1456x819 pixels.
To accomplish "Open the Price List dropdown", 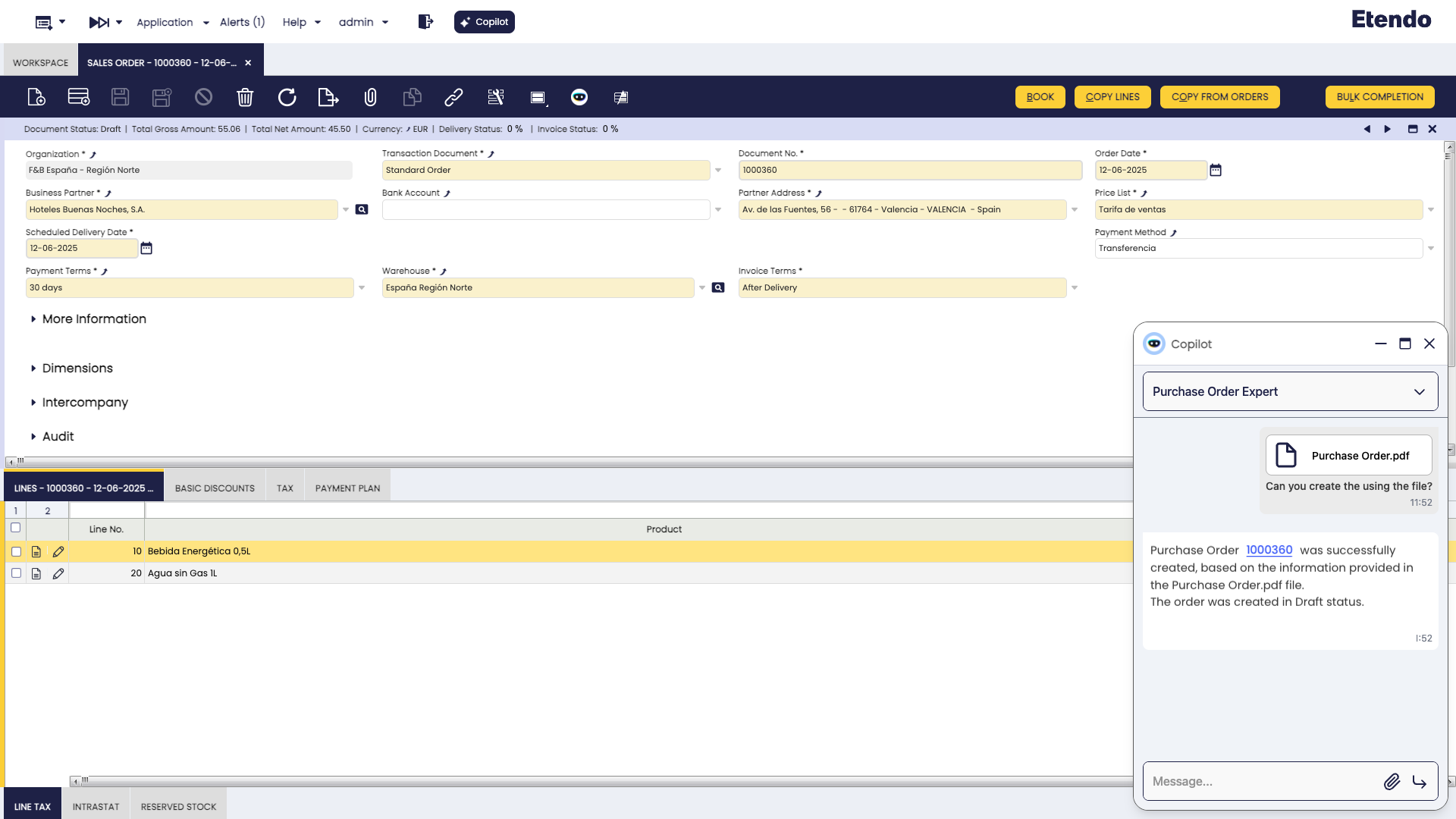I will [1431, 209].
